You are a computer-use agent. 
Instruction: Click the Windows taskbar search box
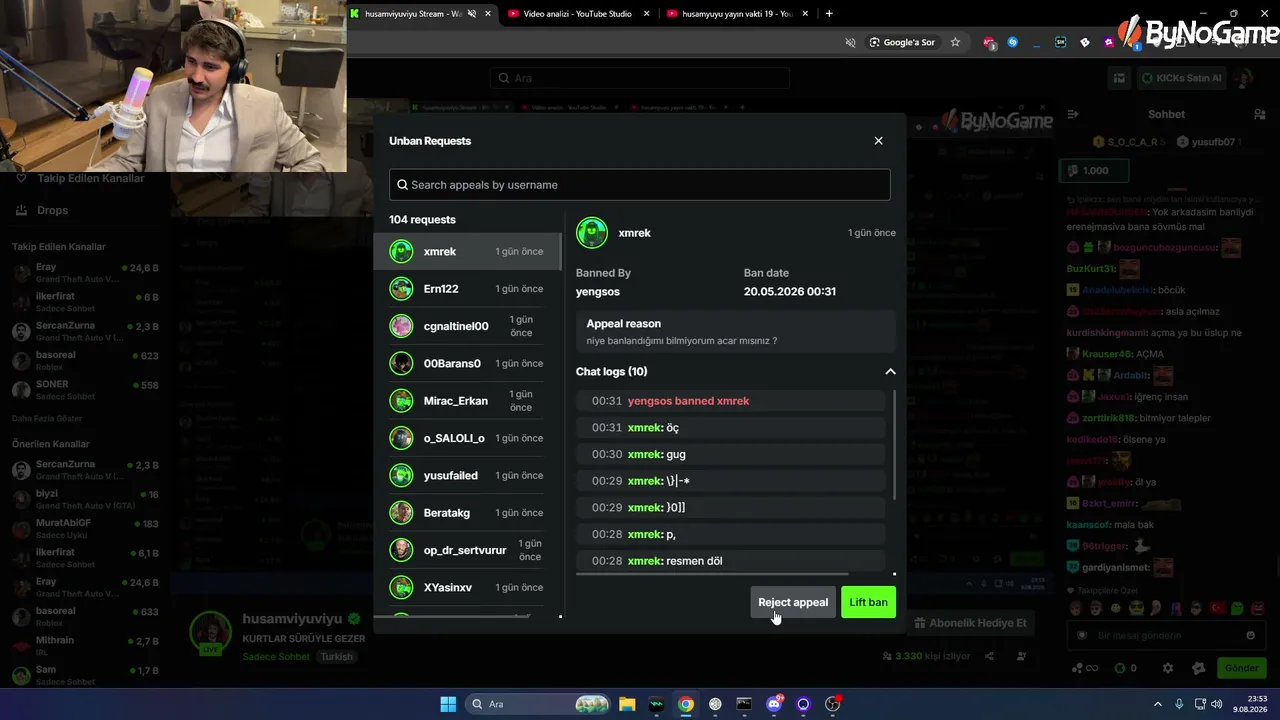[538, 704]
